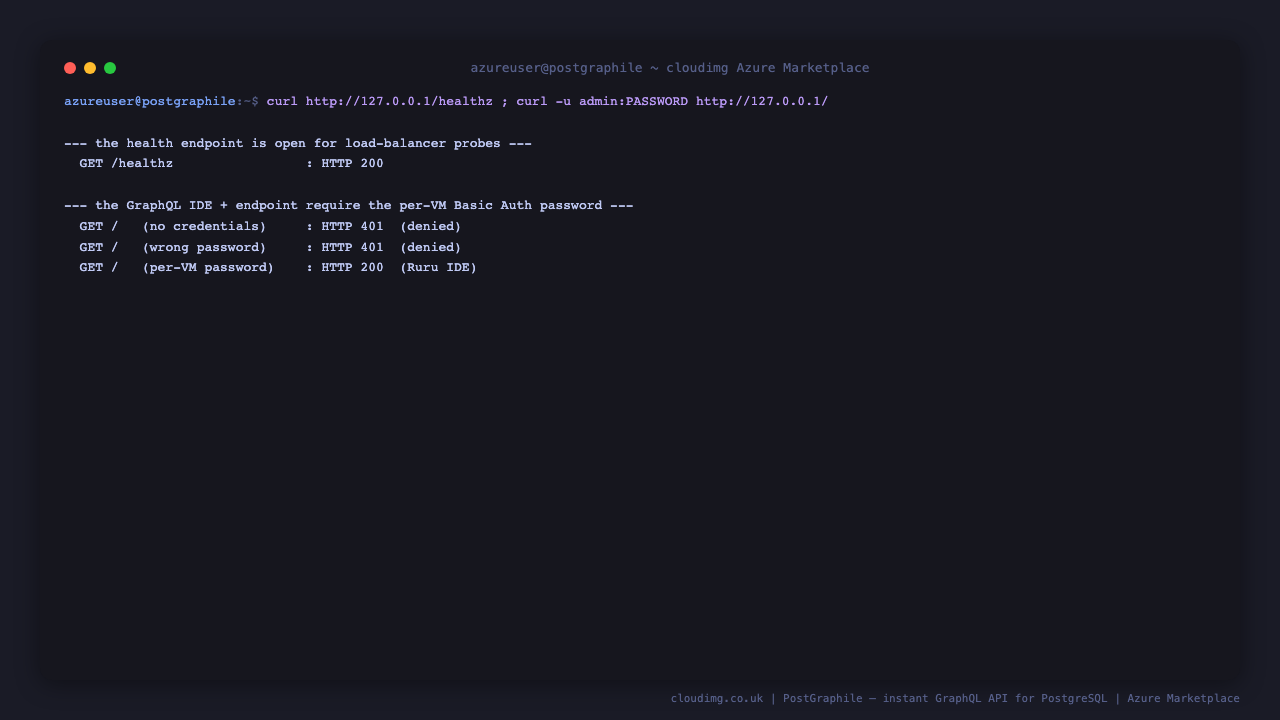Click the '(Ruru IDE)' text

439,268
